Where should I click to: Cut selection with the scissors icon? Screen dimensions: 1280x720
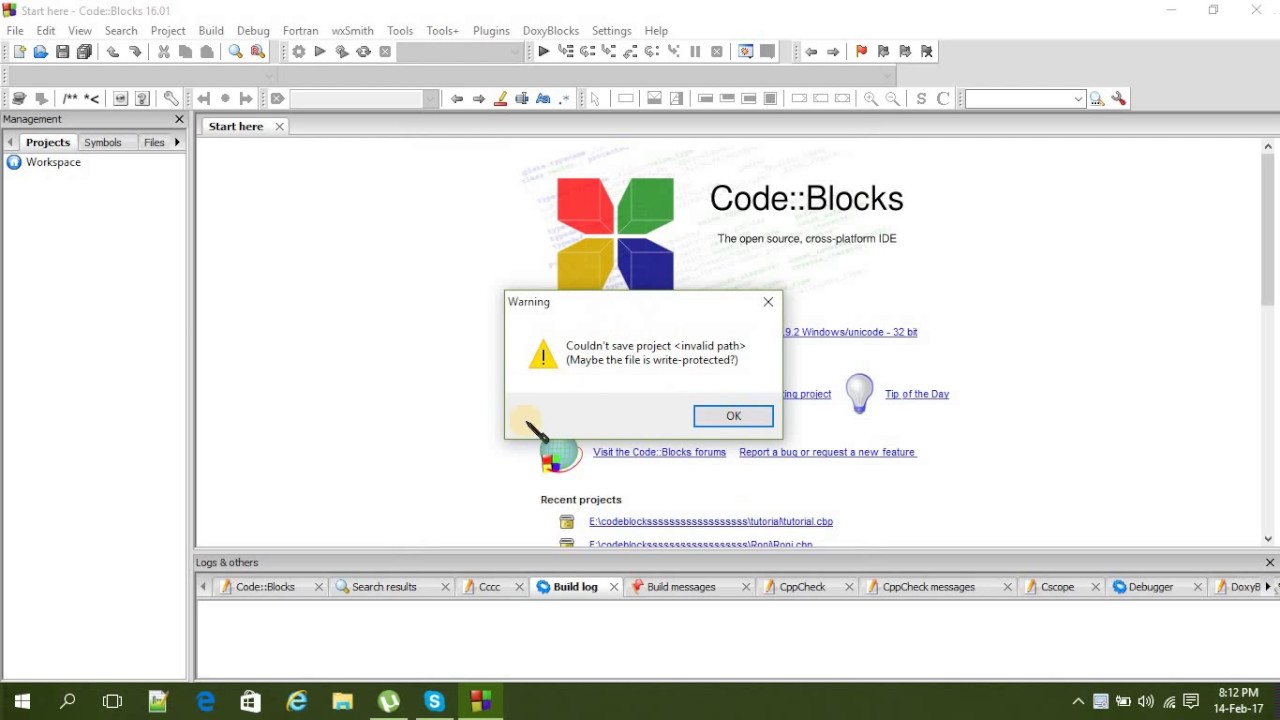[163, 52]
